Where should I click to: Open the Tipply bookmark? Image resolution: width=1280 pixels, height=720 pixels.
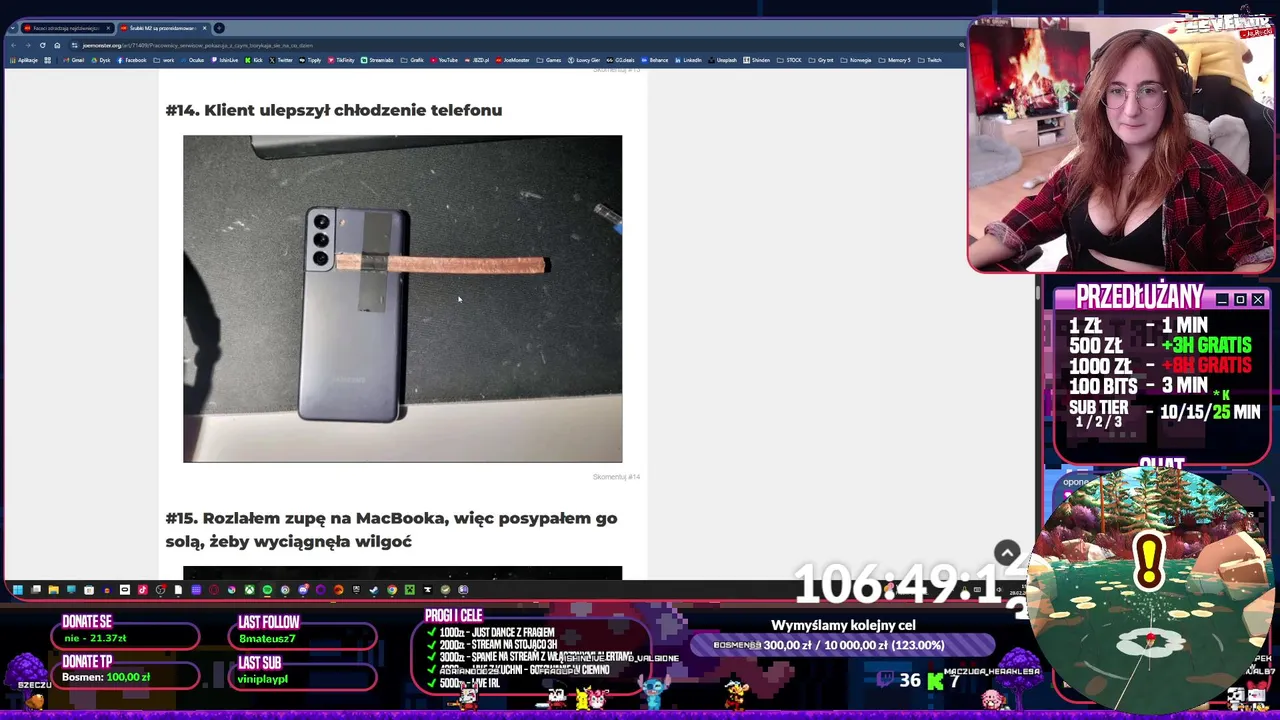pyautogui.click(x=310, y=60)
